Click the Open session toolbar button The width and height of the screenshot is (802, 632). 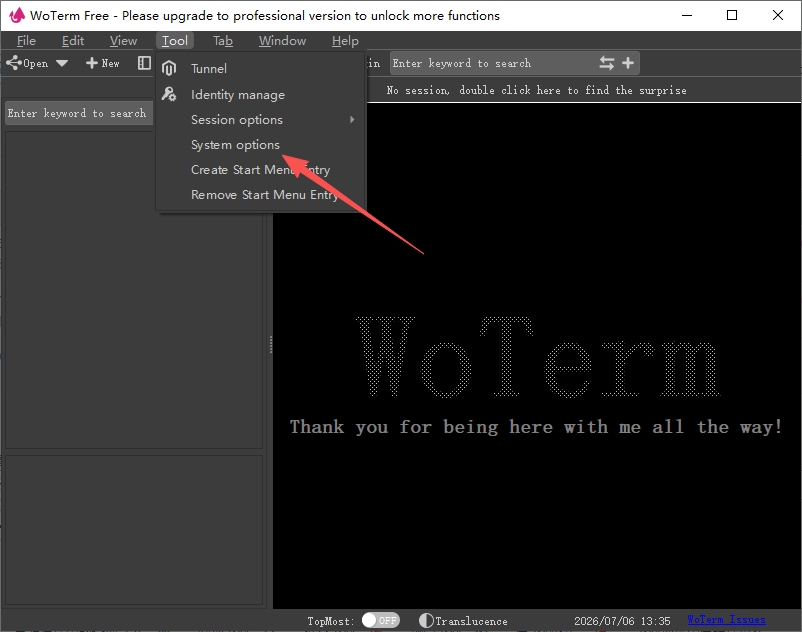tap(28, 63)
